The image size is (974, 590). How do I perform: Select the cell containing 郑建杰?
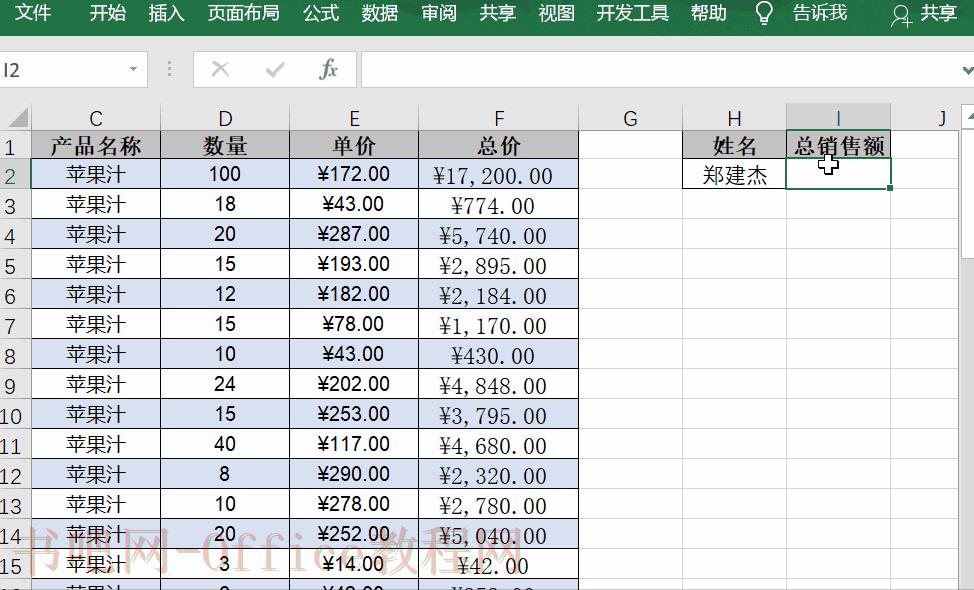click(x=734, y=174)
